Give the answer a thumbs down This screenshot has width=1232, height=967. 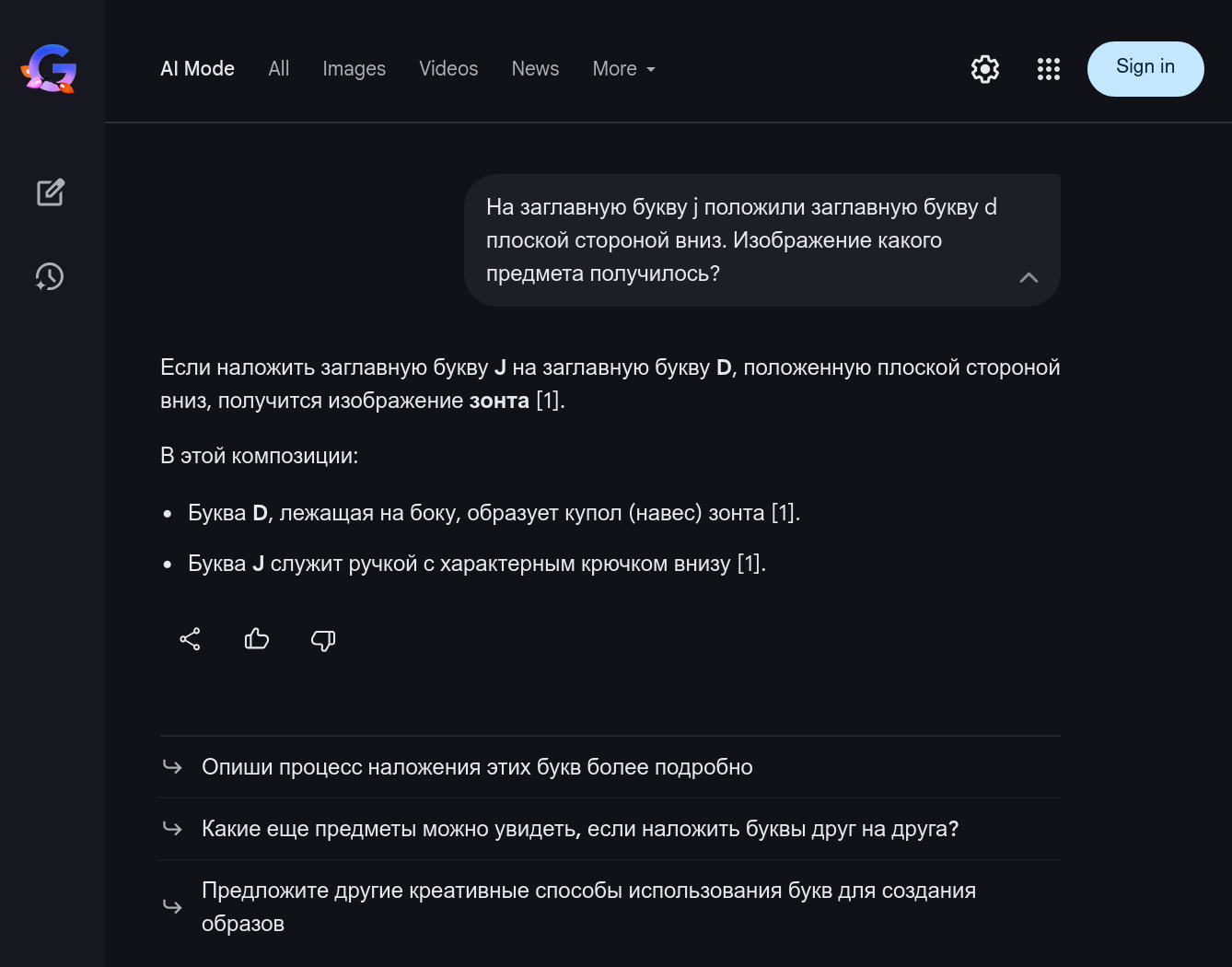(x=323, y=639)
